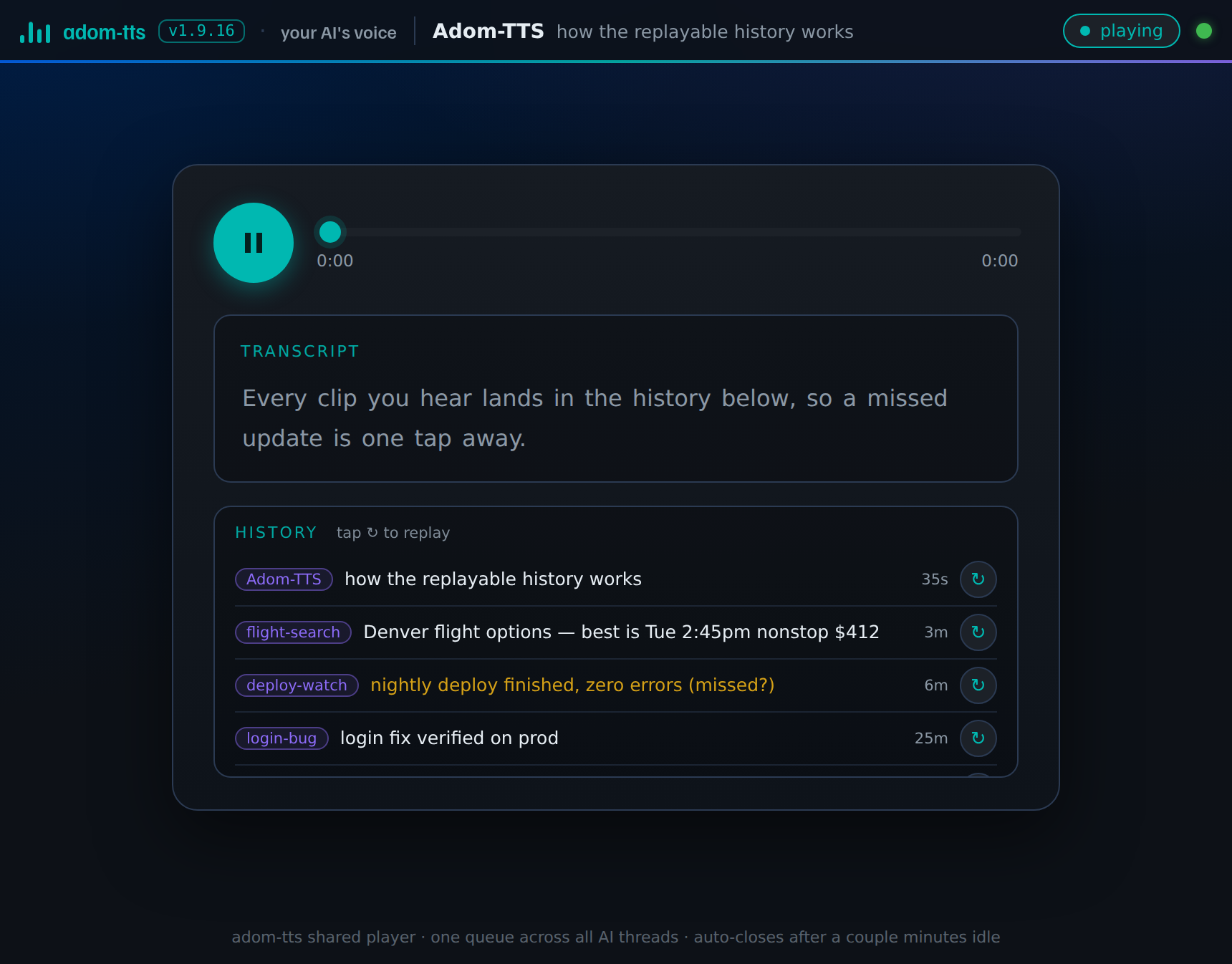Click the bold Adom-TTS header title
The height and width of the screenshot is (964, 1232).
coord(489,32)
